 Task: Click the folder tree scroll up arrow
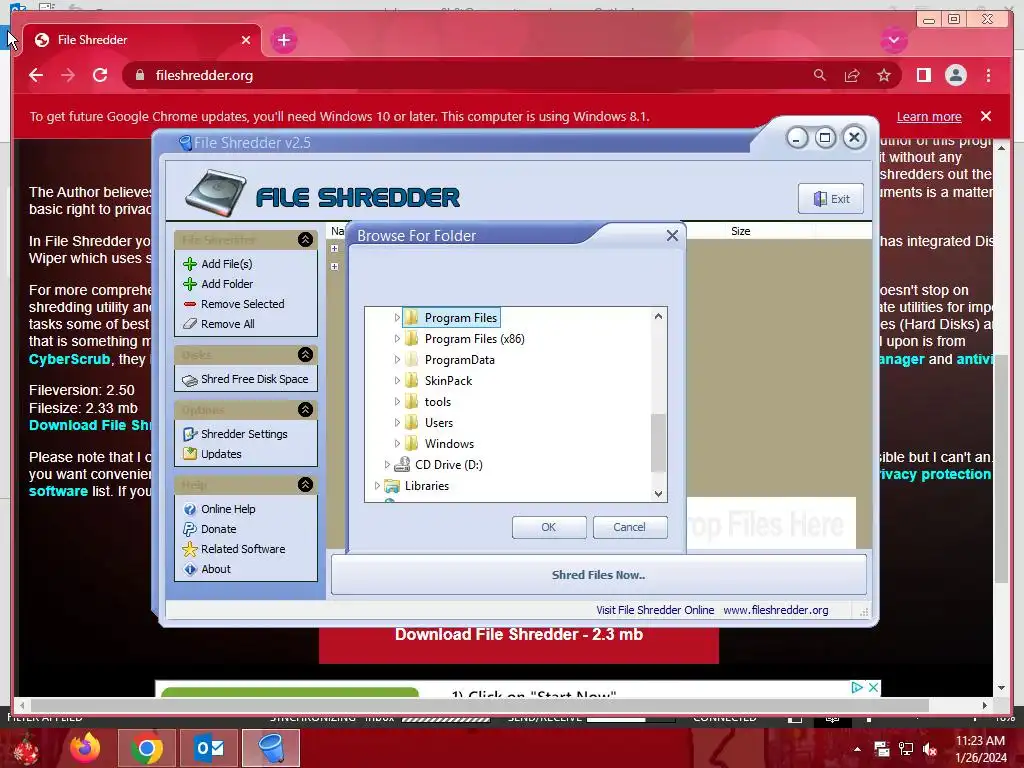coord(658,316)
